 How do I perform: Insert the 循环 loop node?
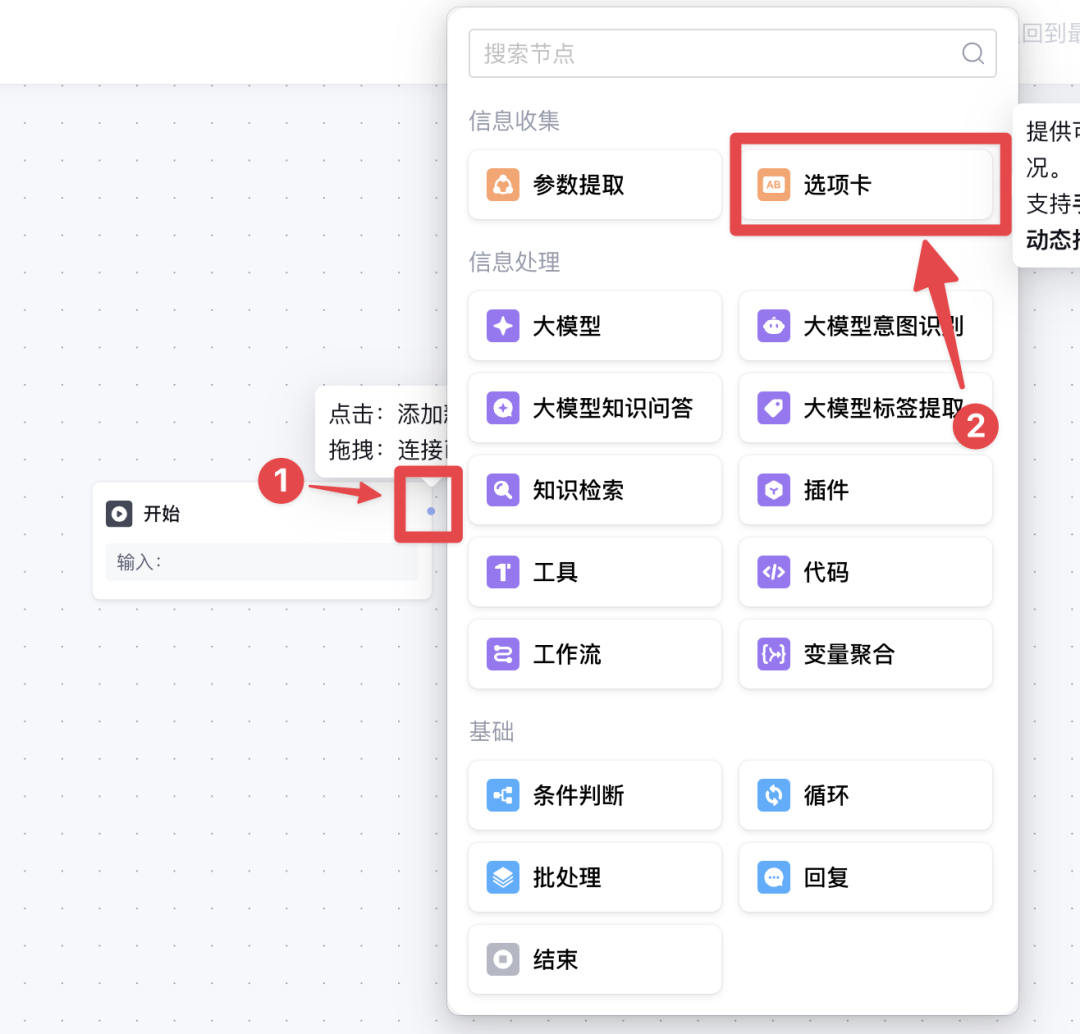point(865,795)
